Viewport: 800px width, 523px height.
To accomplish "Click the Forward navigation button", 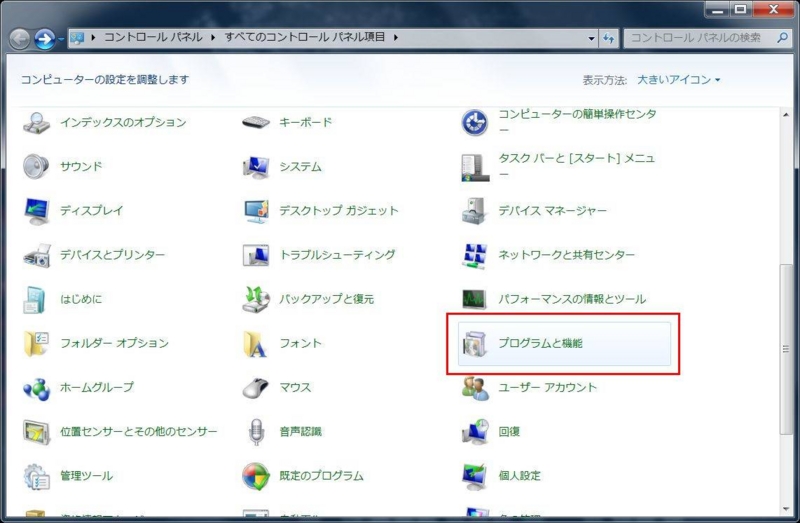I will (x=45, y=39).
